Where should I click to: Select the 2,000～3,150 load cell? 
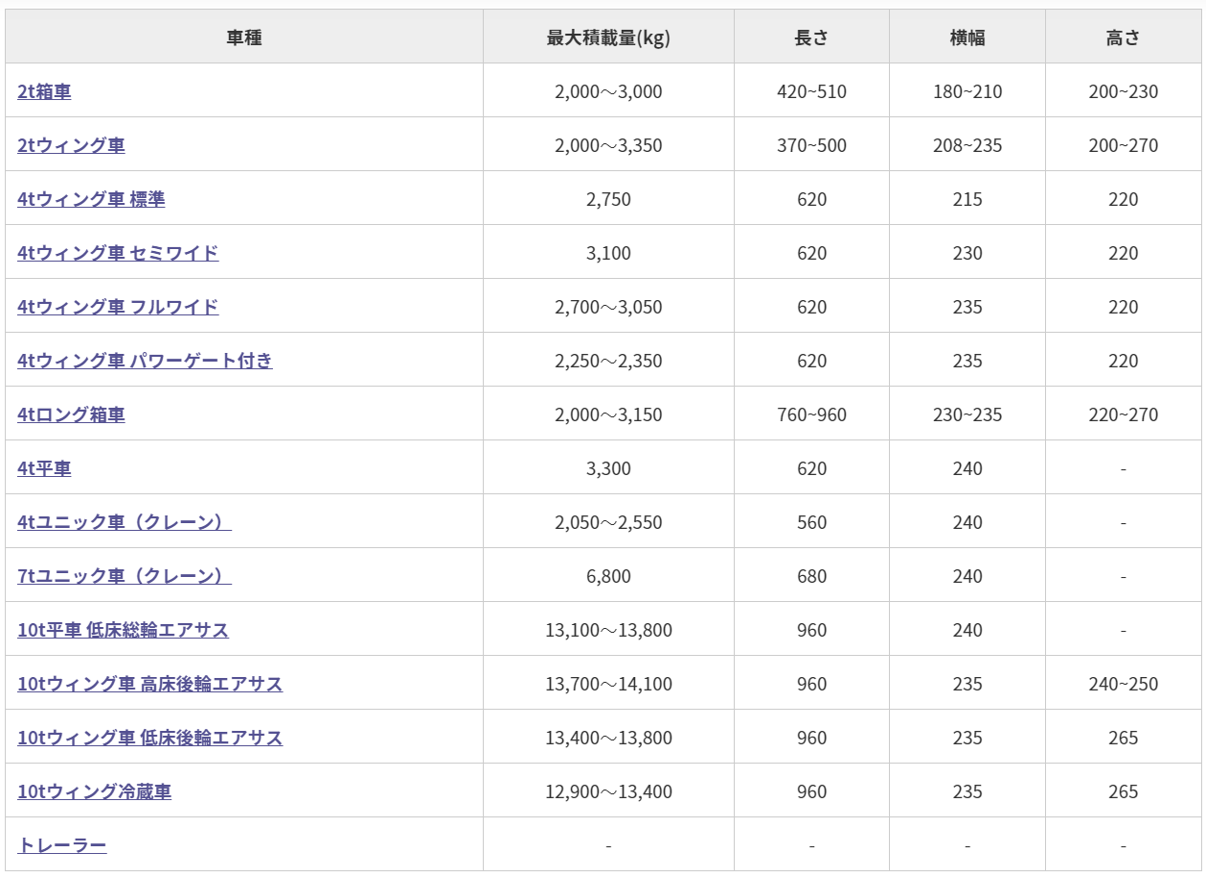click(x=608, y=415)
